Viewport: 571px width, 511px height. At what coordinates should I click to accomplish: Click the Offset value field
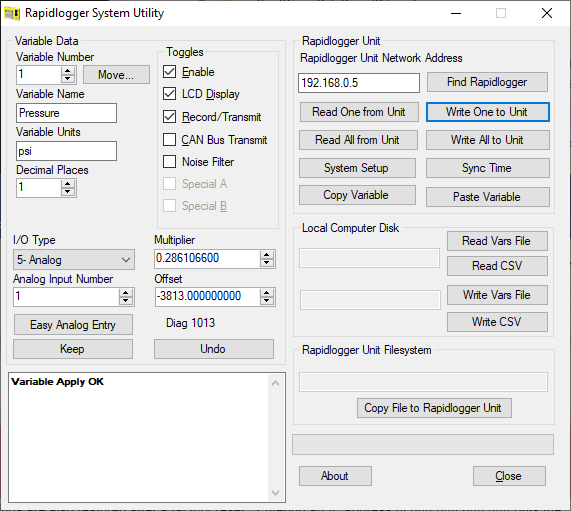pos(208,296)
